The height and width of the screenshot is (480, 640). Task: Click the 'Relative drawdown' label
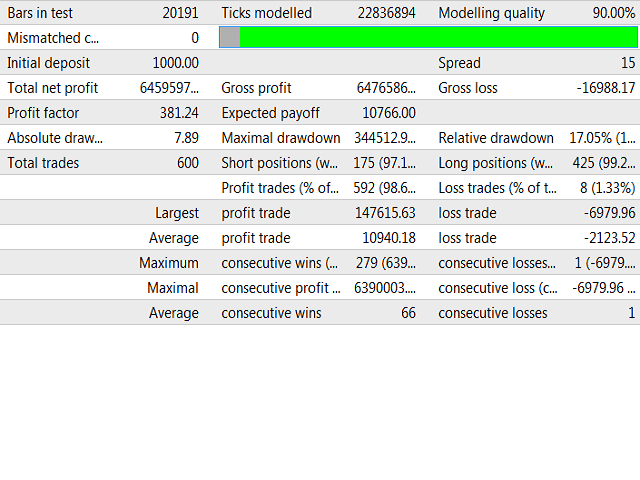pos(496,138)
